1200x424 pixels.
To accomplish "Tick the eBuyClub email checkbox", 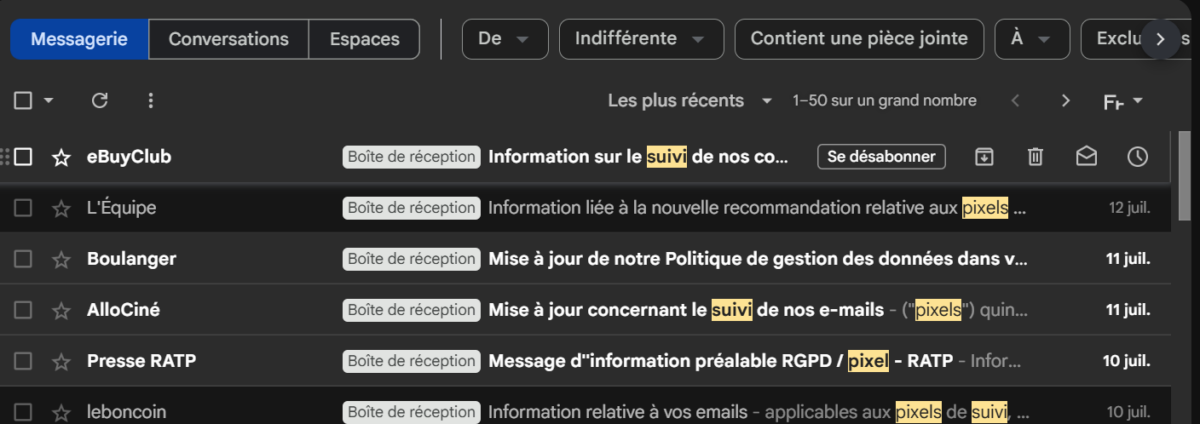I will click(23, 157).
